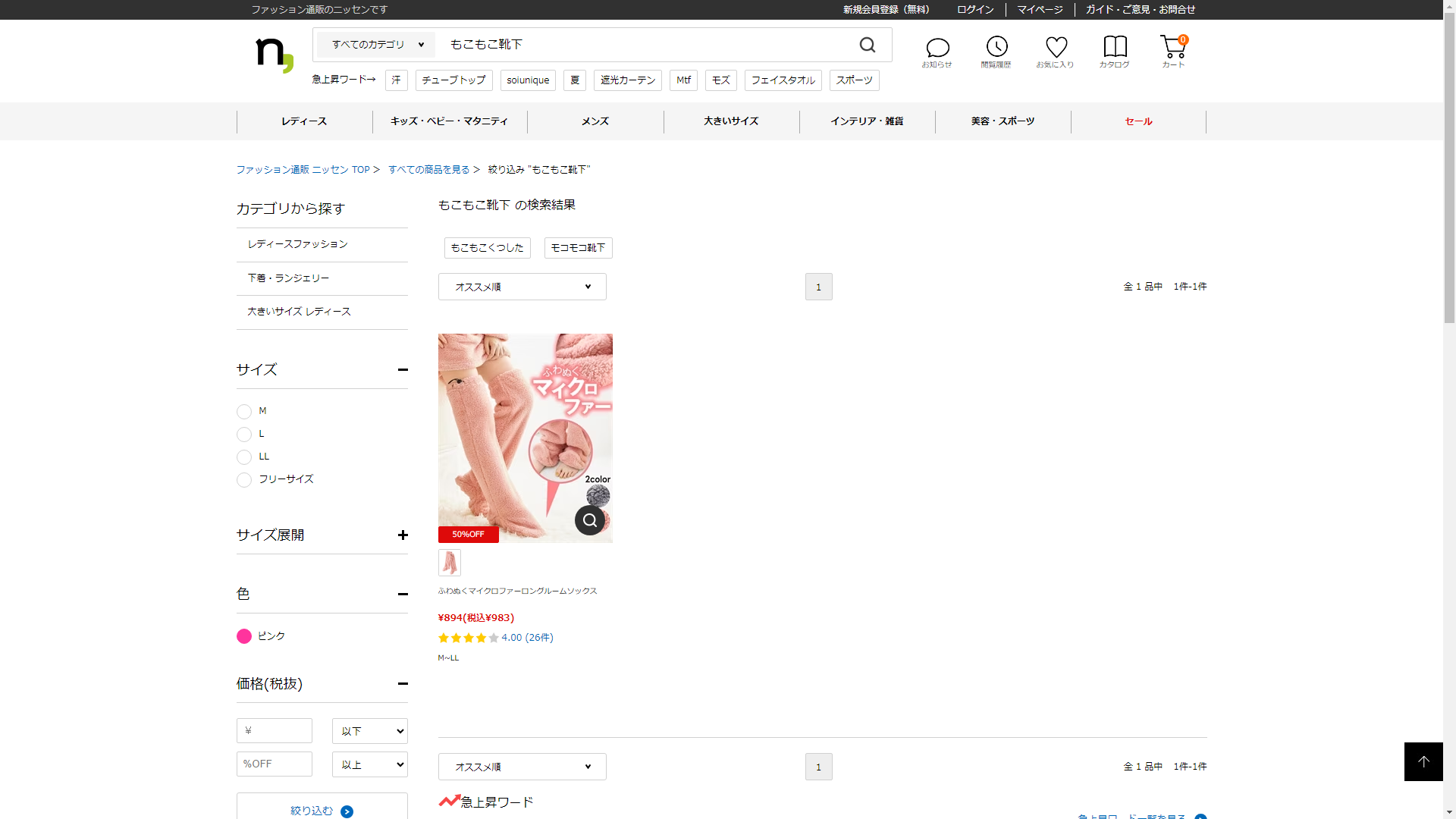Open the catalog book icon
The width and height of the screenshot is (1456, 819).
(1115, 47)
